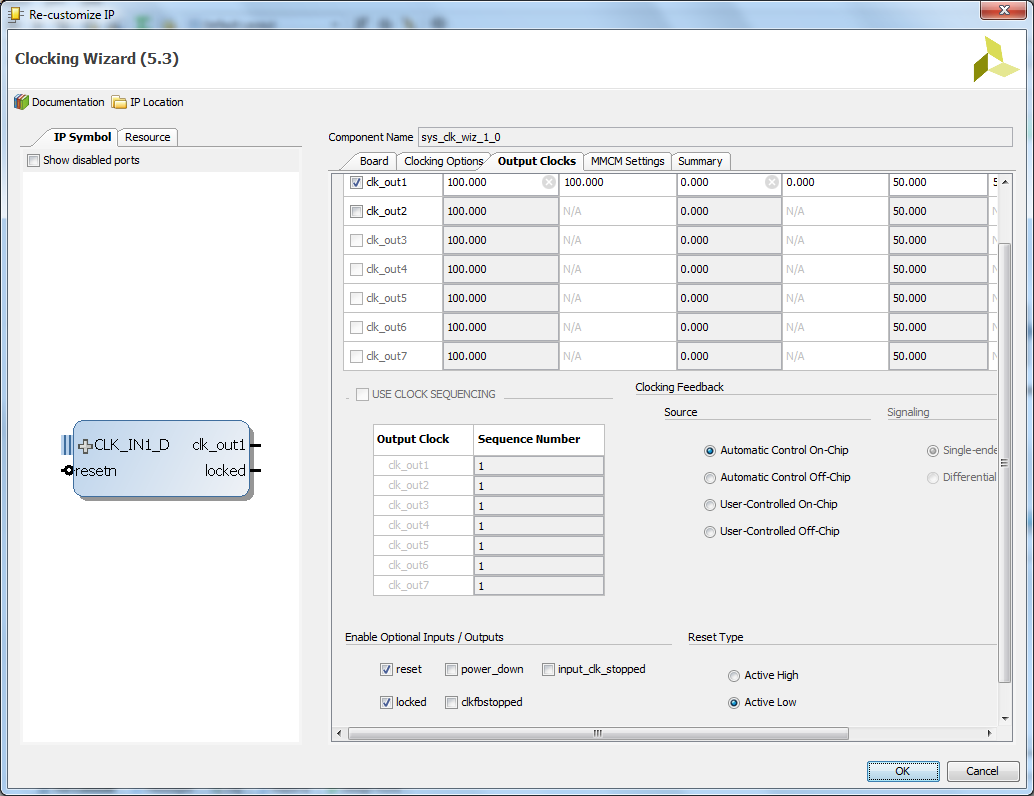Click the scroll right arrow of settings panel
This screenshot has height=796, width=1034.
point(989,733)
